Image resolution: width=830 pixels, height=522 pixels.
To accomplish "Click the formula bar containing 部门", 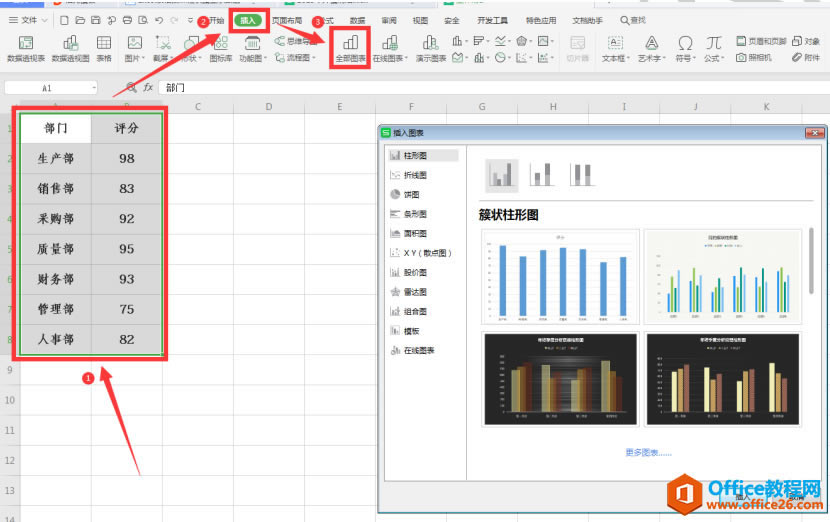I will (492, 87).
